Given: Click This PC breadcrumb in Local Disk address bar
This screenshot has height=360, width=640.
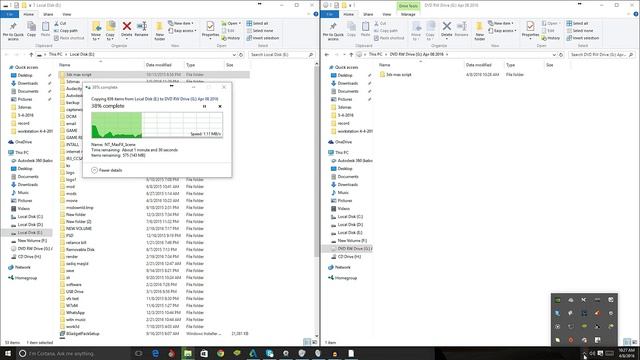Looking at the screenshot, I should (x=56, y=54).
